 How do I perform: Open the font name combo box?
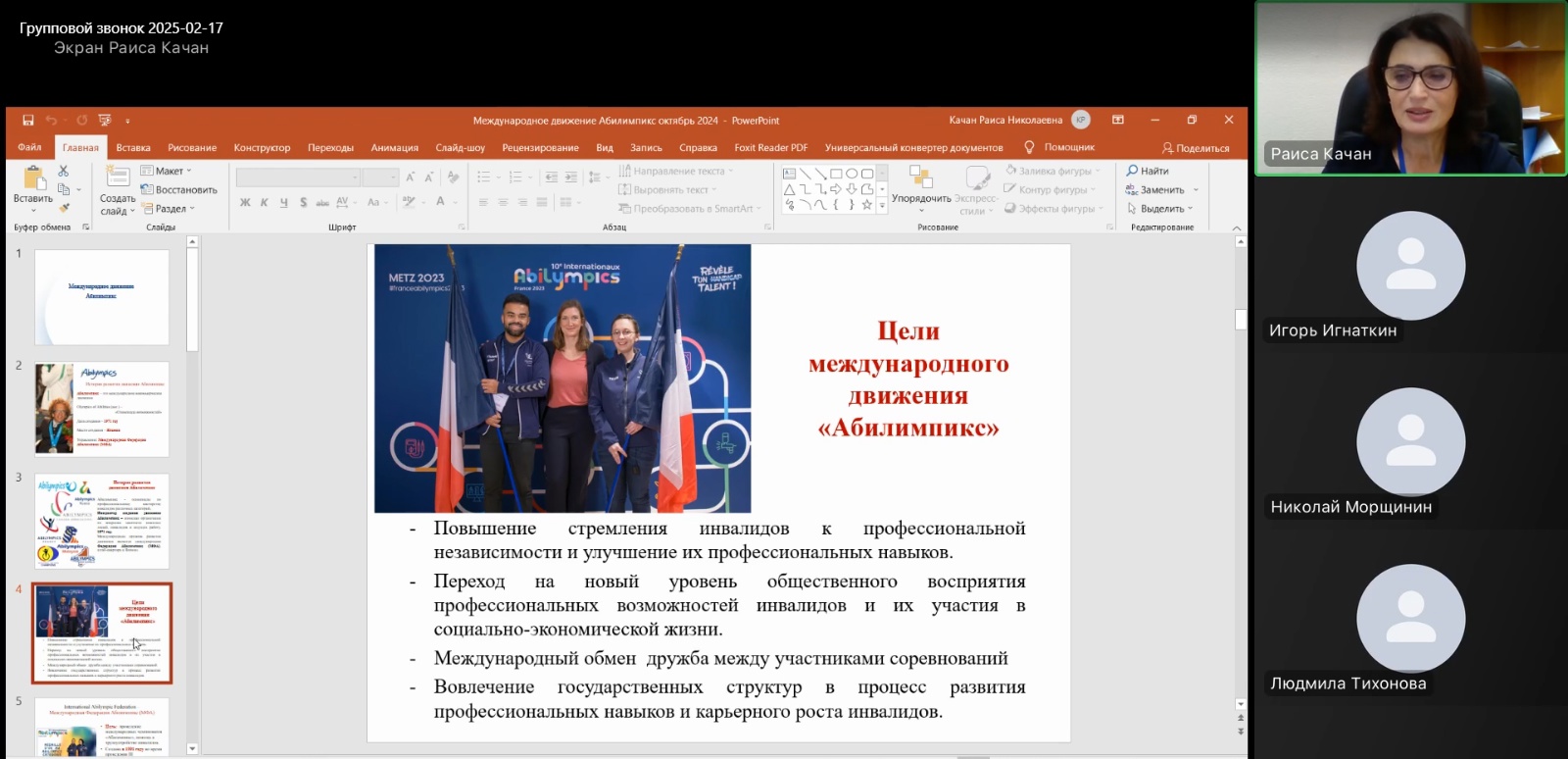tap(298, 177)
